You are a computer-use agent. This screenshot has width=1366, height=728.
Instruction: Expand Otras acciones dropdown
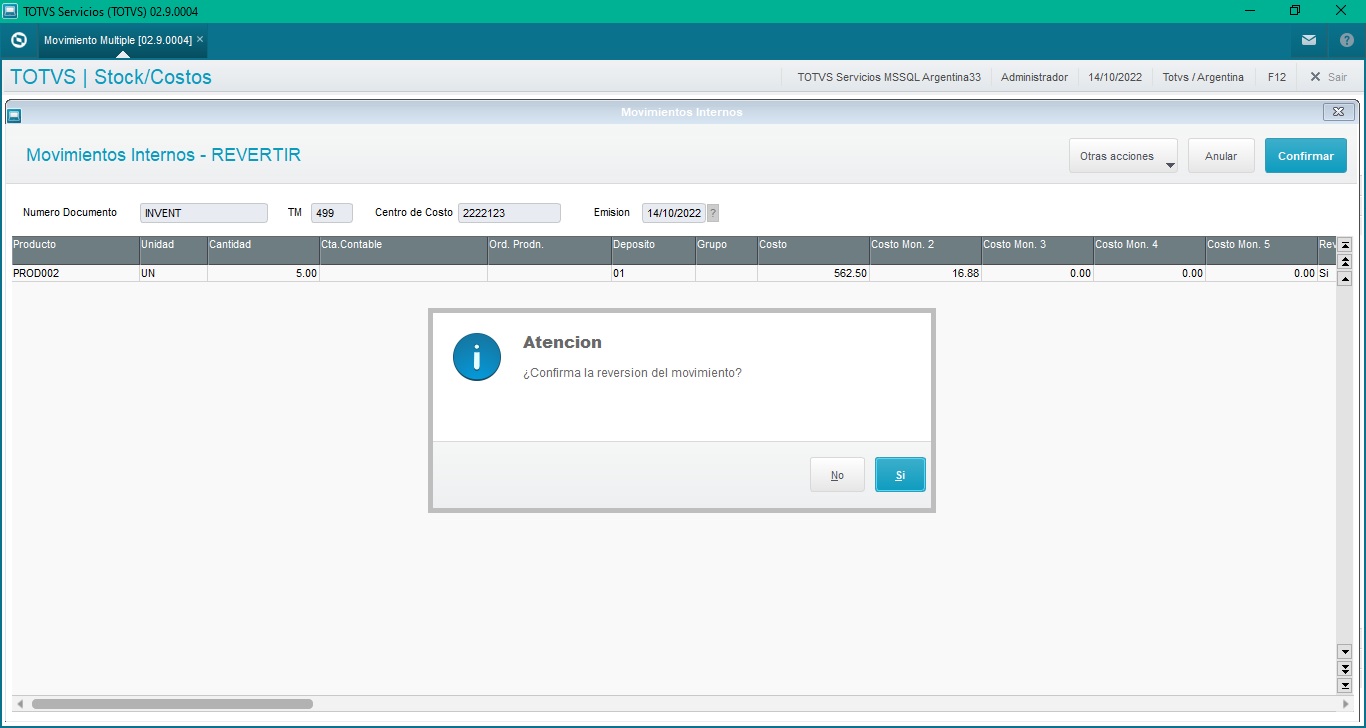(1123, 156)
